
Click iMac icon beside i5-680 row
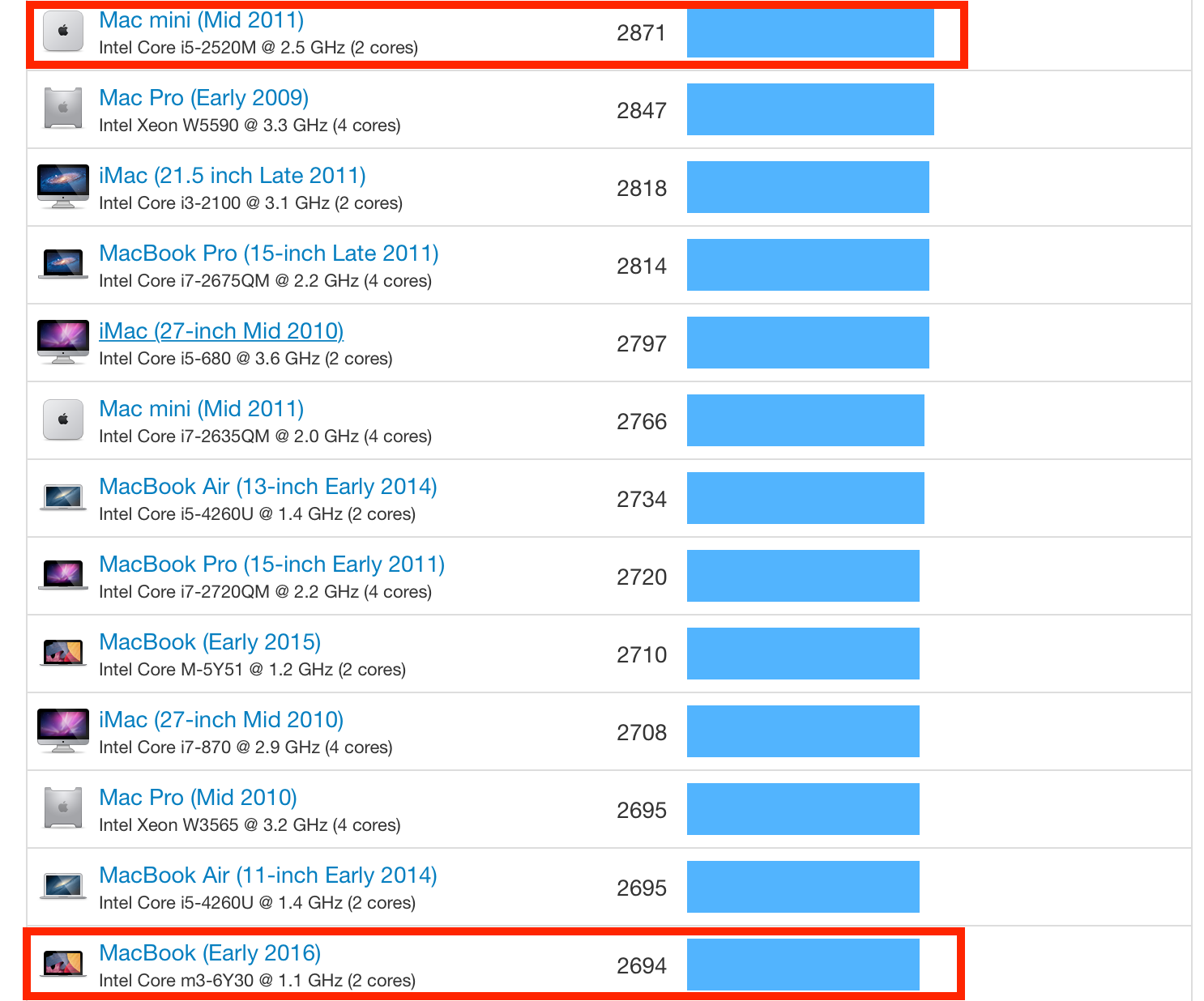tap(63, 343)
